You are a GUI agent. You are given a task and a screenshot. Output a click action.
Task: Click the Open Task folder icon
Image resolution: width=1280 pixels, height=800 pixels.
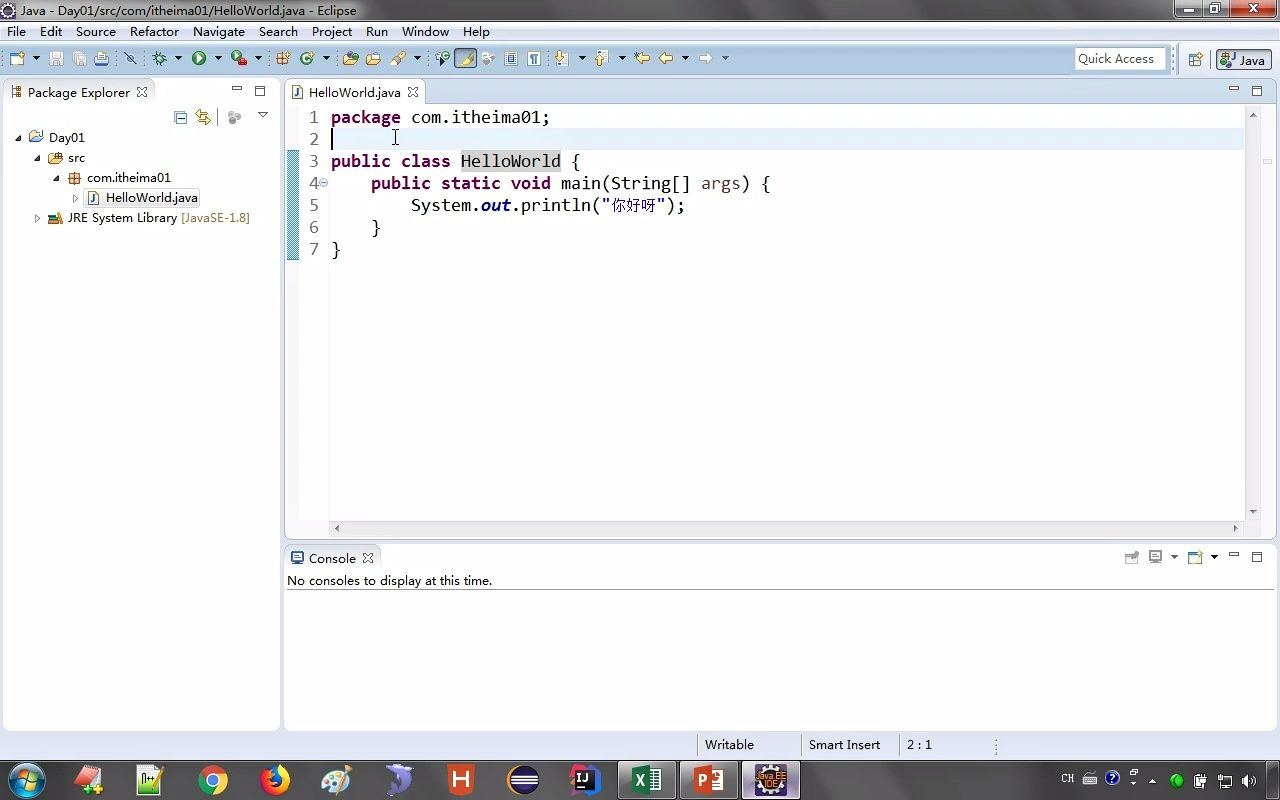373,59
